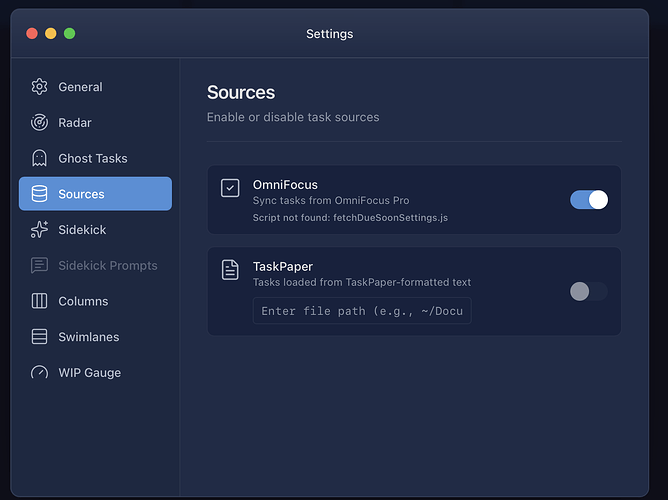Switch to the Ghost Tasks section
Viewport: 668px width, 500px height.
[93, 158]
